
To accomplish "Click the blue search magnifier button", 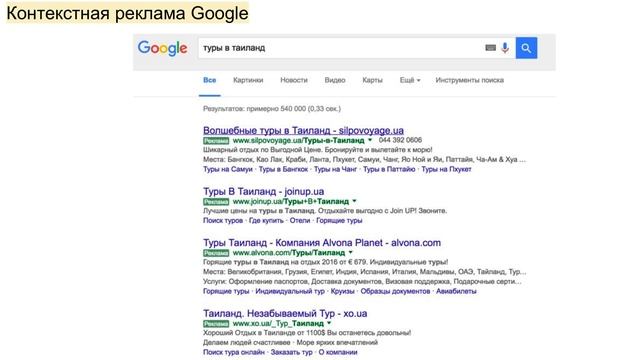I will click(x=526, y=48).
